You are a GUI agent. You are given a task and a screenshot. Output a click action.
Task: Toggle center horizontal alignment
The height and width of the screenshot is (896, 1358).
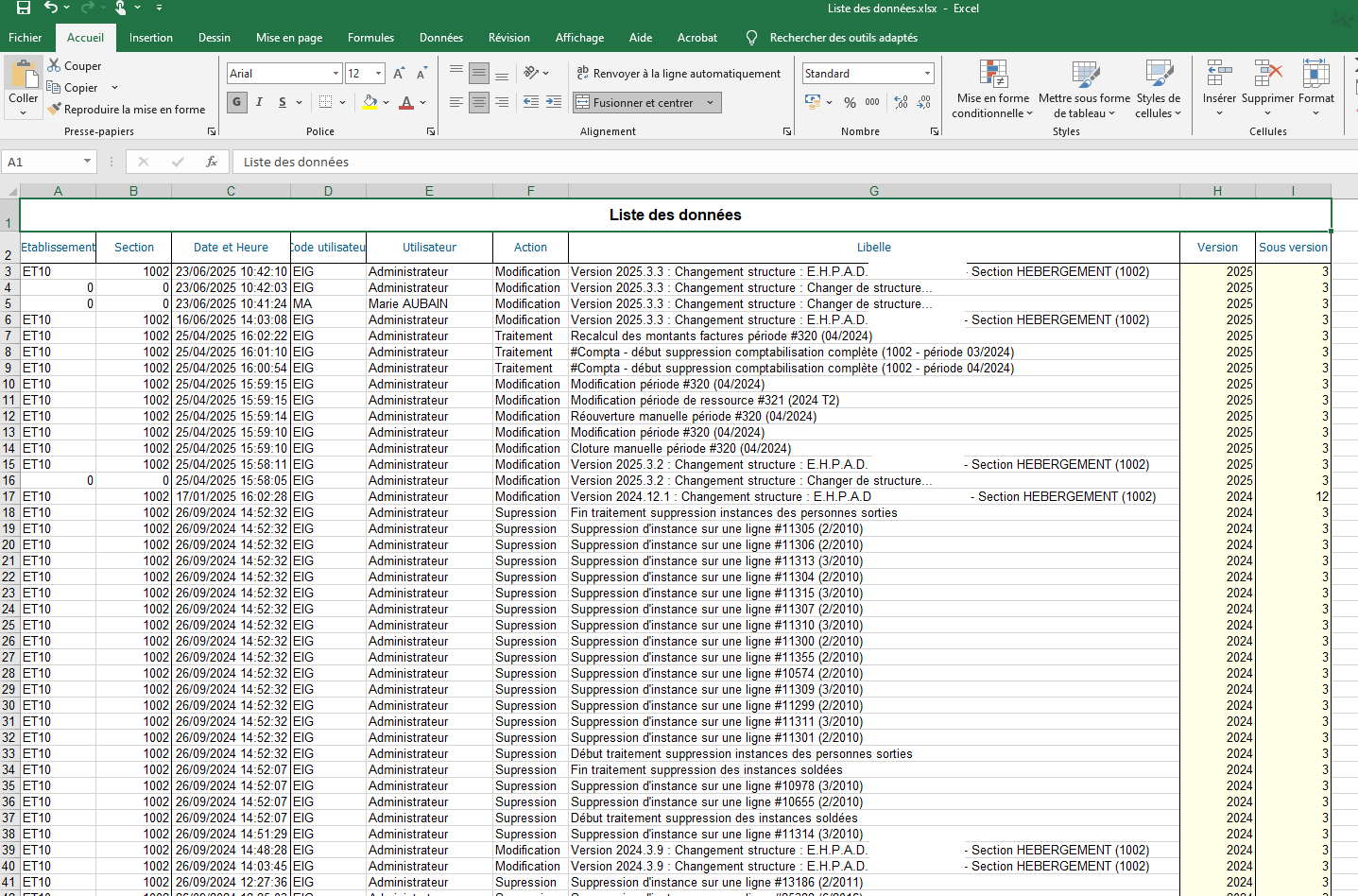[479, 102]
